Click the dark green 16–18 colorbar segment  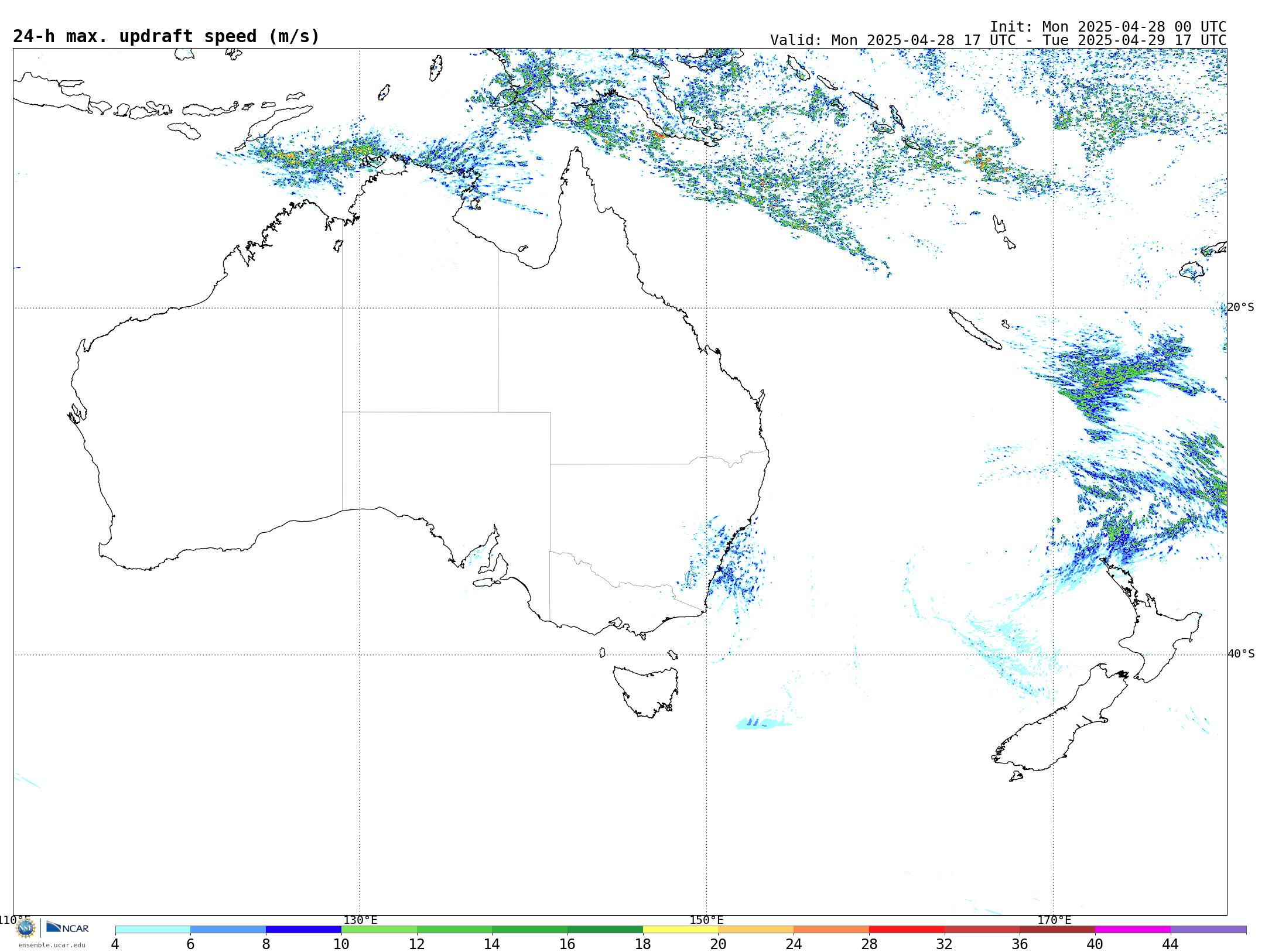pyautogui.click(x=606, y=930)
